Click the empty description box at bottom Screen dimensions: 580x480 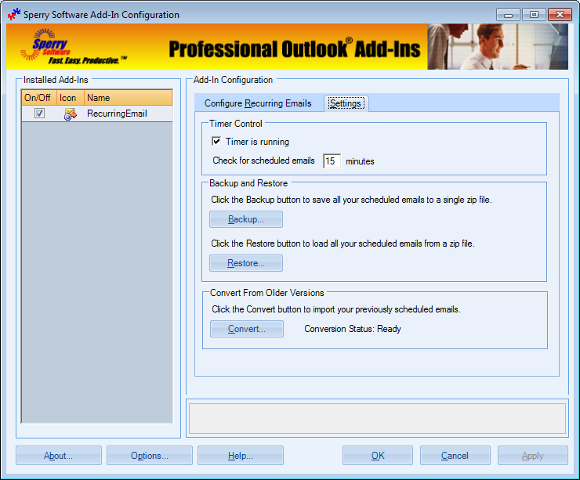point(377,418)
